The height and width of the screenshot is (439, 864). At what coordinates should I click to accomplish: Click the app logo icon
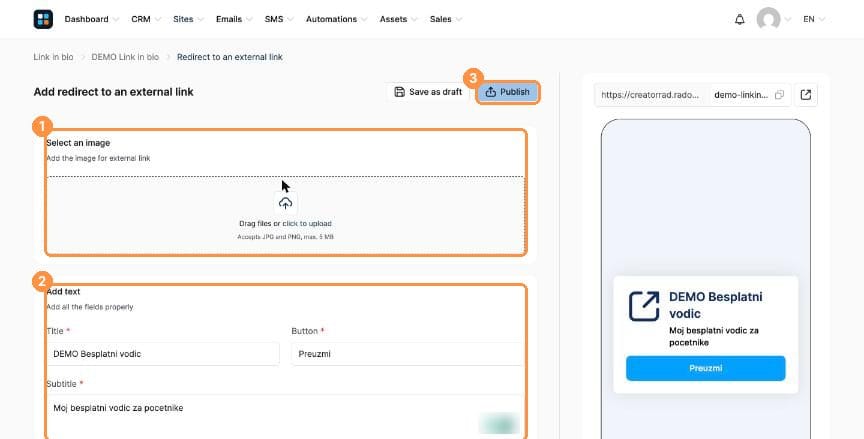coord(43,19)
